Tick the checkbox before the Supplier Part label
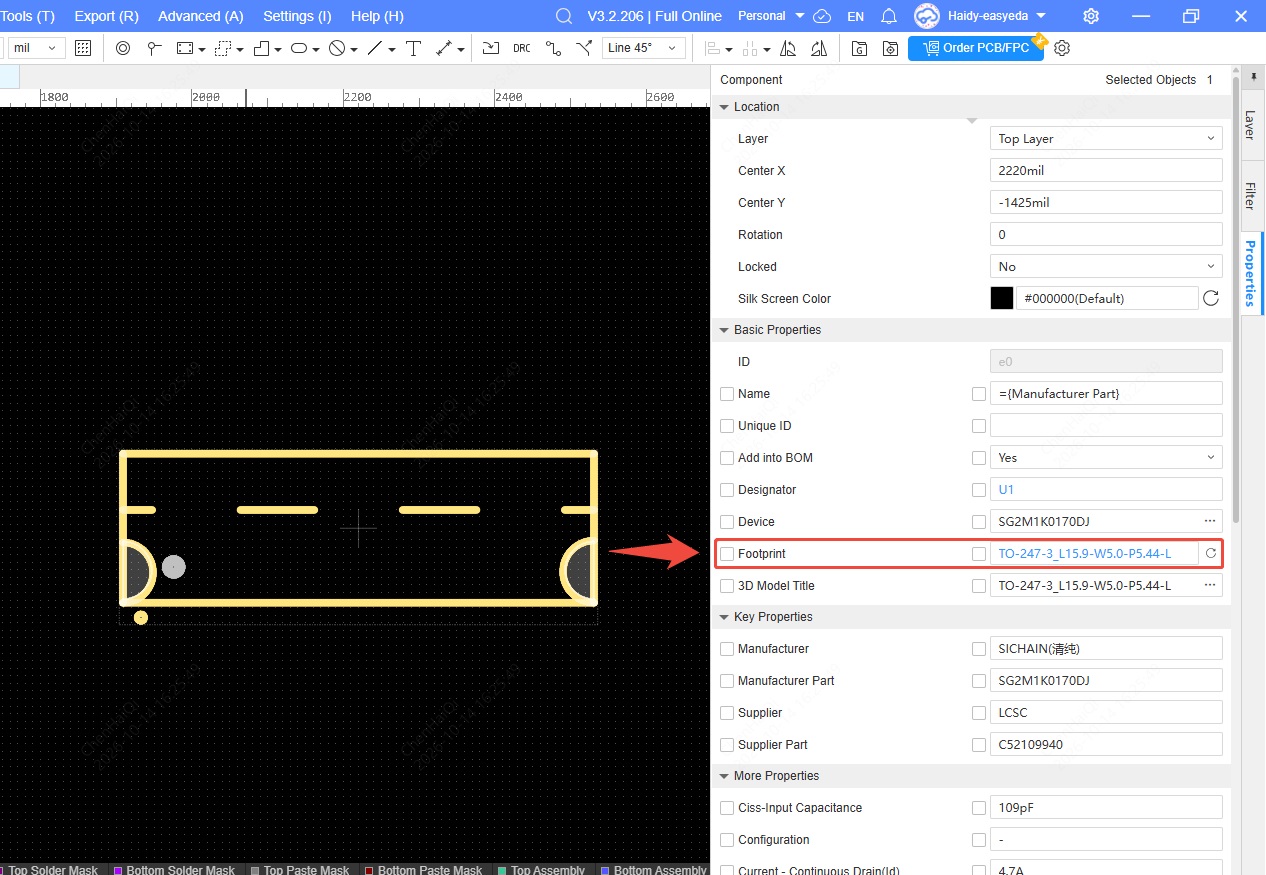1266x875 pixels. [x=727, y=745]
